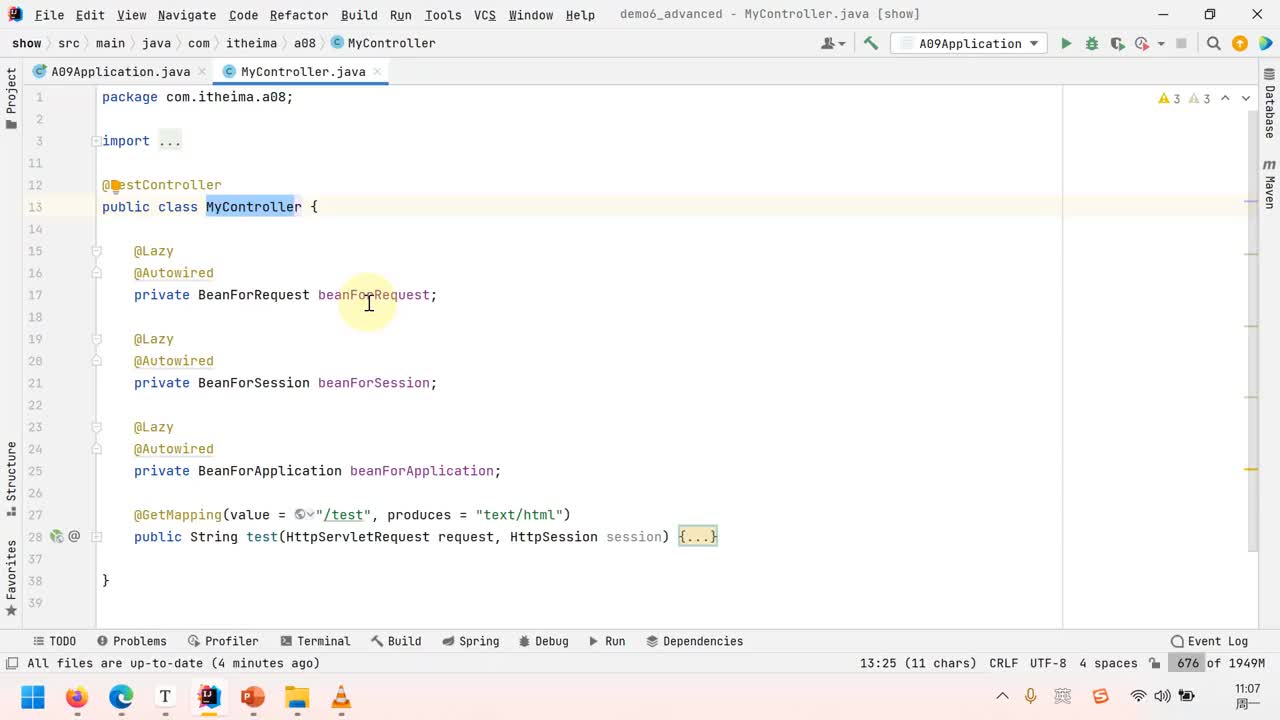Expand the folded import block on line 3
This screenshot has height=720, width=1280.
tap(170, 141)
